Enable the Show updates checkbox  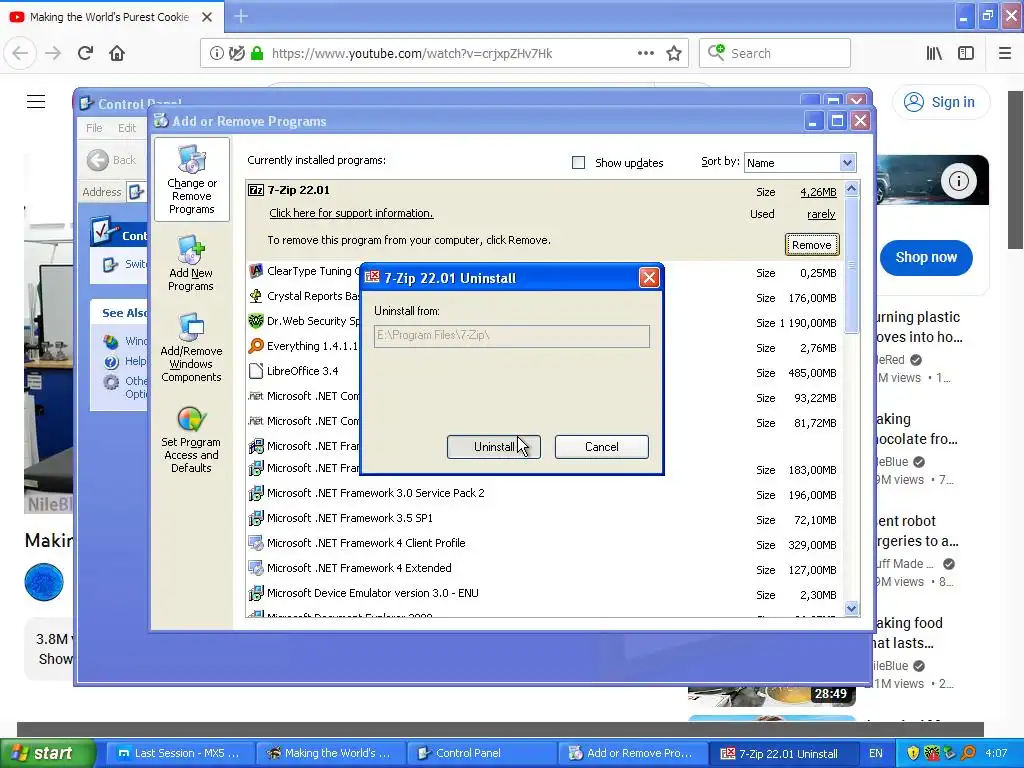coord(579,163)
